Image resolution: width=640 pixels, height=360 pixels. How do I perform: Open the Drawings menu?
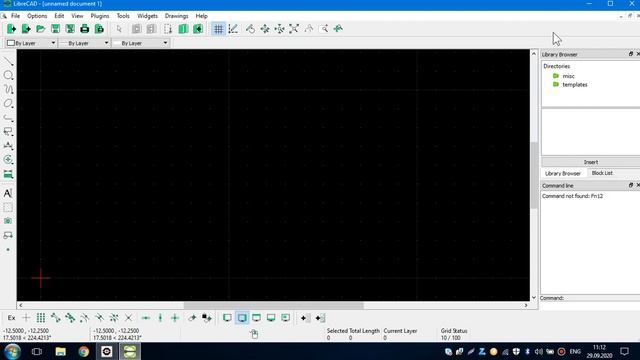click(176, 16)
